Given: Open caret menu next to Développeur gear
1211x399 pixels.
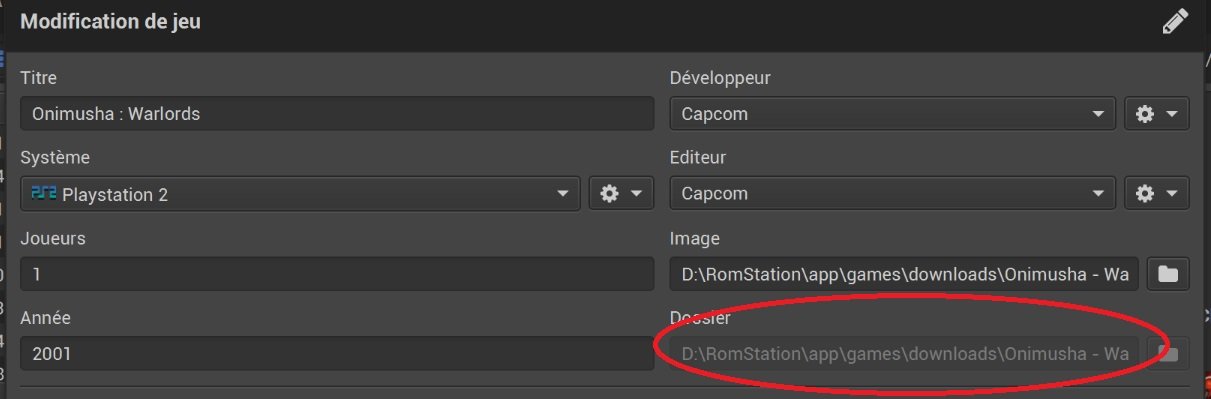Looking at the screenshot, I should [x=1171, y=114].
